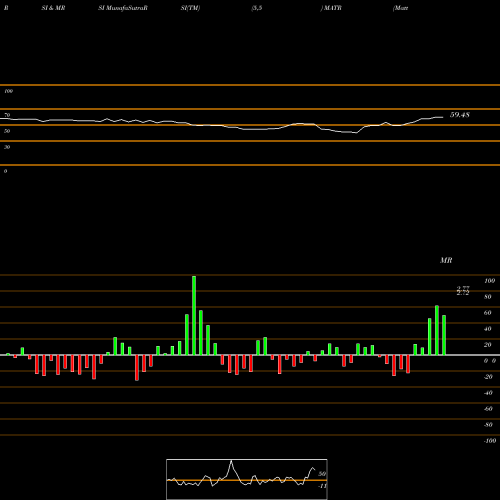Click the 70 level label on RSI axis
This screenshot has height=500, width=500.
tap(7, 115)
